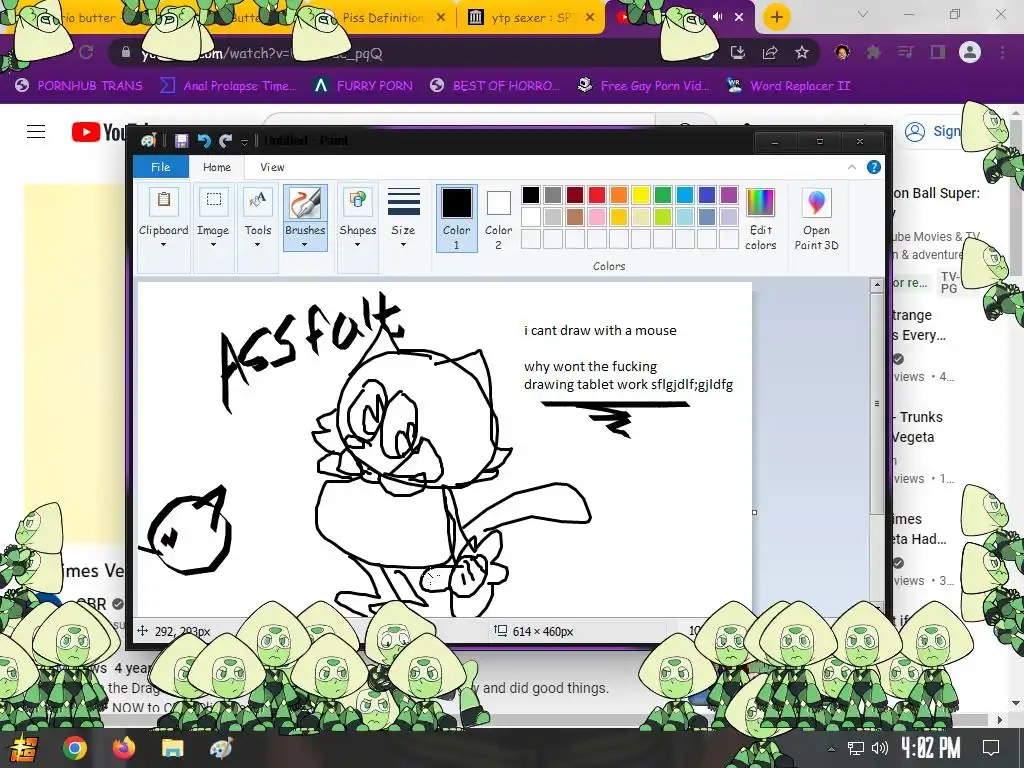Expand the Tools group dropdown
Image resolution: width=1024 pixels, height=768 pixels.
257,245
